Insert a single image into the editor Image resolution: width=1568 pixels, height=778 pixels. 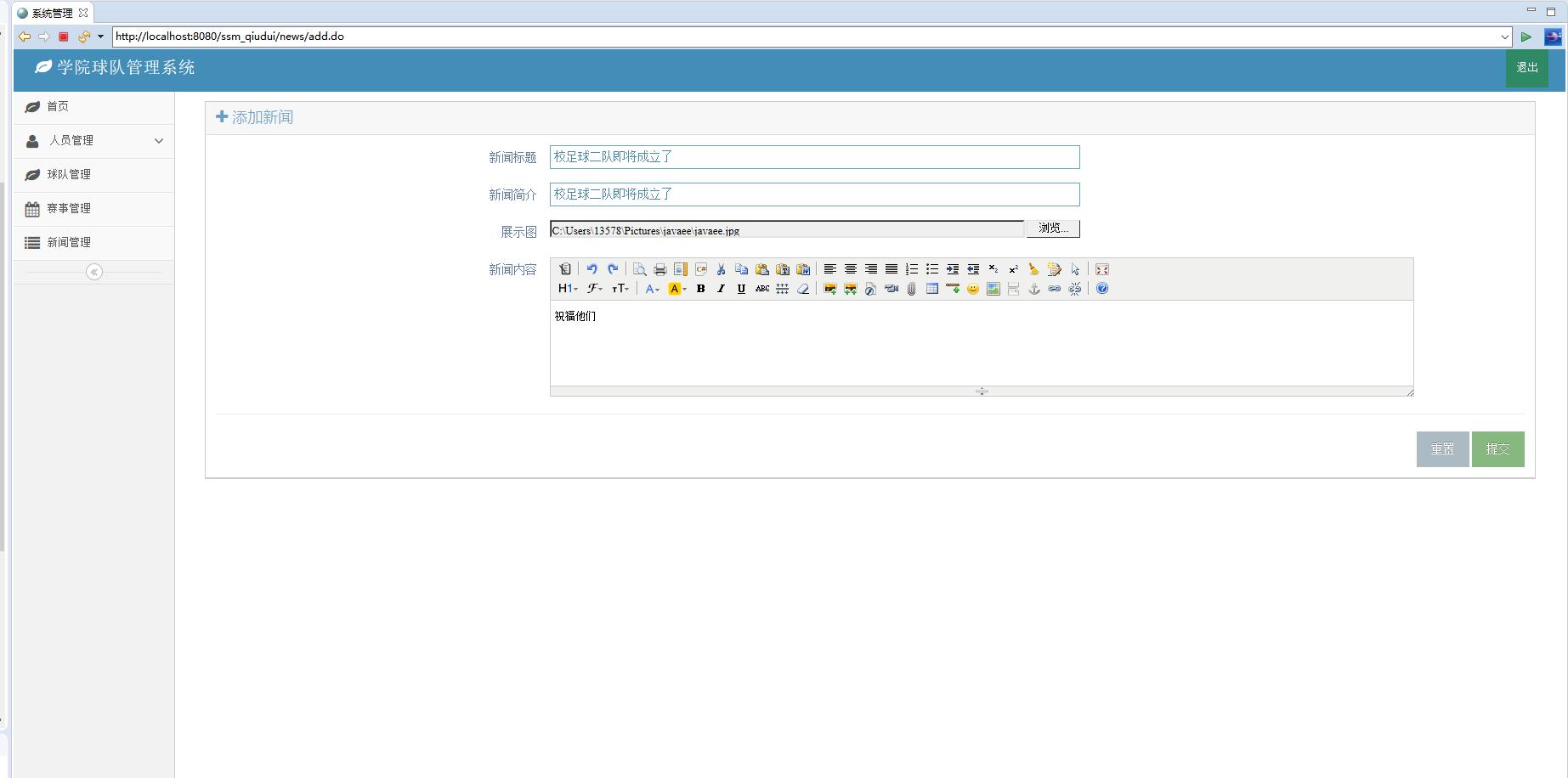830,289
